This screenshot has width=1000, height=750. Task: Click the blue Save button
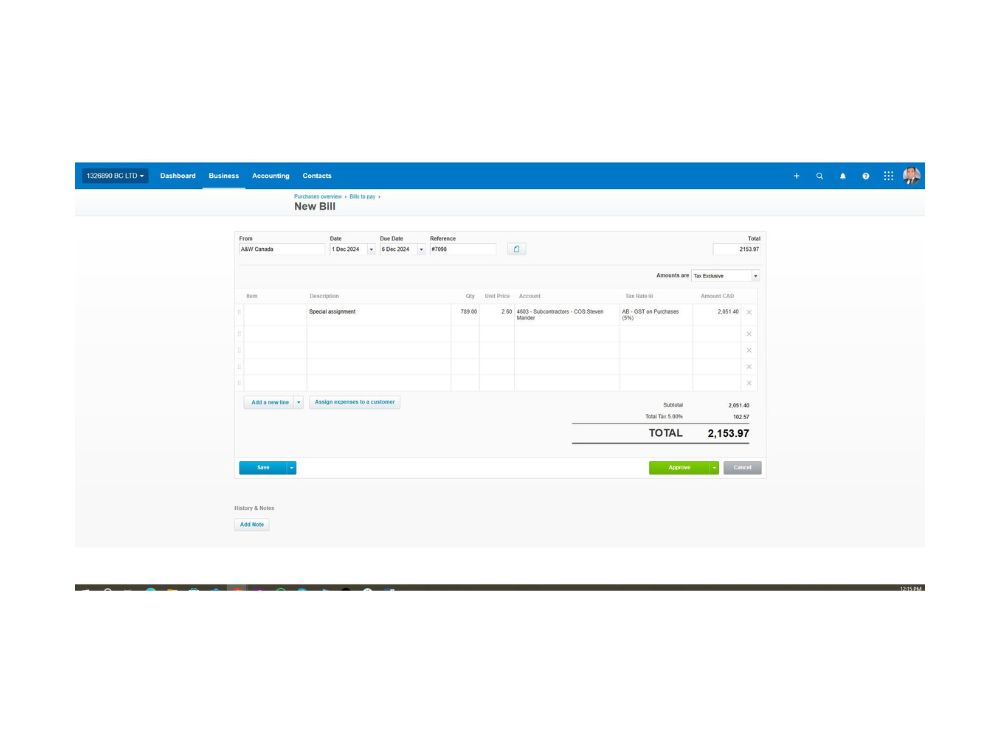coord(263,467)
